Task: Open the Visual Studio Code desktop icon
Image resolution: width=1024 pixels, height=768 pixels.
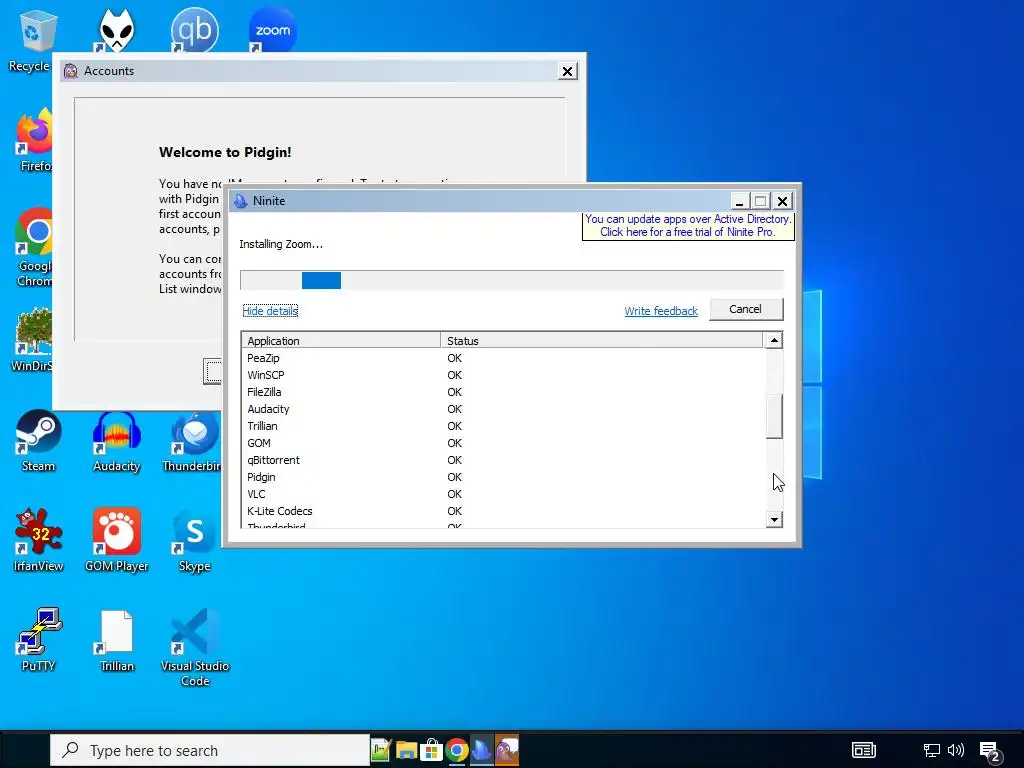Action: pos(195,647)
